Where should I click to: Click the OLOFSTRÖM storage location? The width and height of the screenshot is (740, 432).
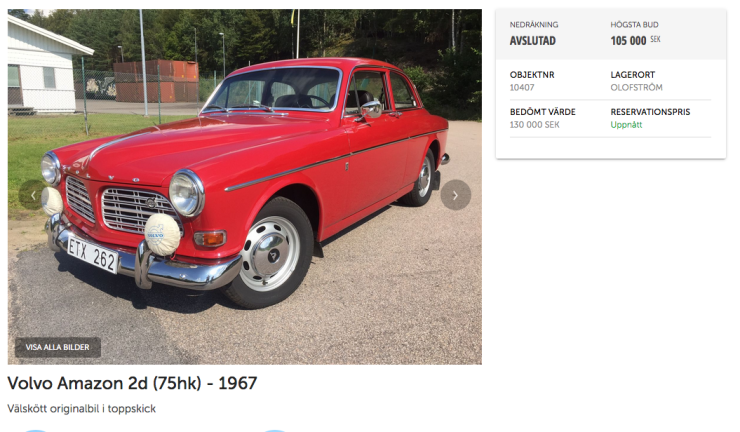pos(636,87)
